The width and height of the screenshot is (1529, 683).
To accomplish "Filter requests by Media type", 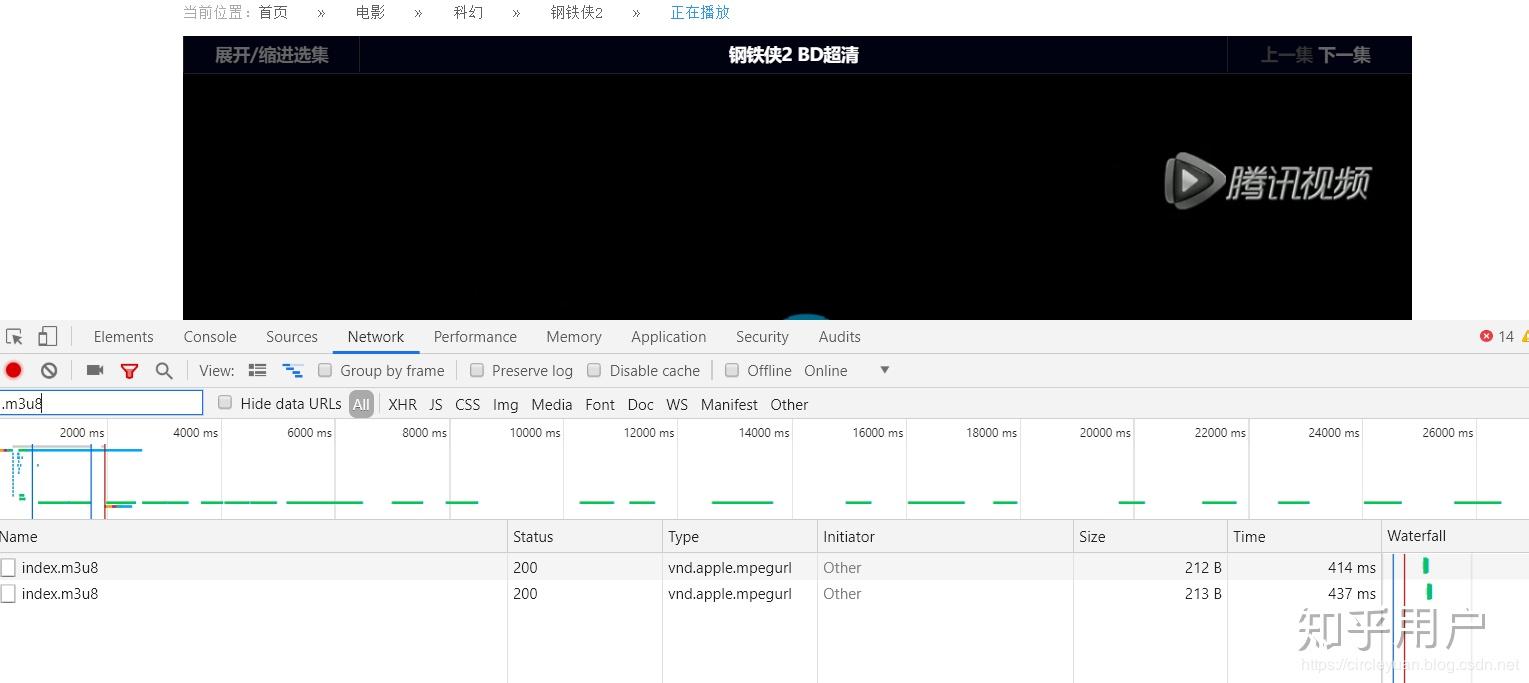I will (x=551, y=404).
